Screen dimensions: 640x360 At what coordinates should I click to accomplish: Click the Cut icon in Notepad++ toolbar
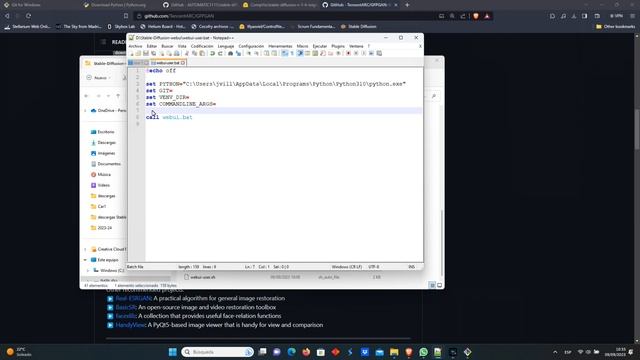pos(187,53)
